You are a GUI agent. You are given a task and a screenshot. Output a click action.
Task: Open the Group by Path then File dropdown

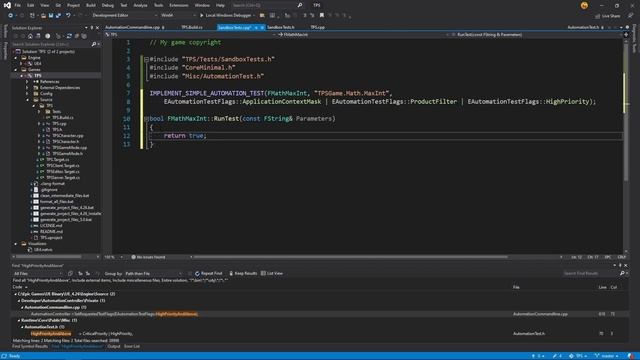153,273
